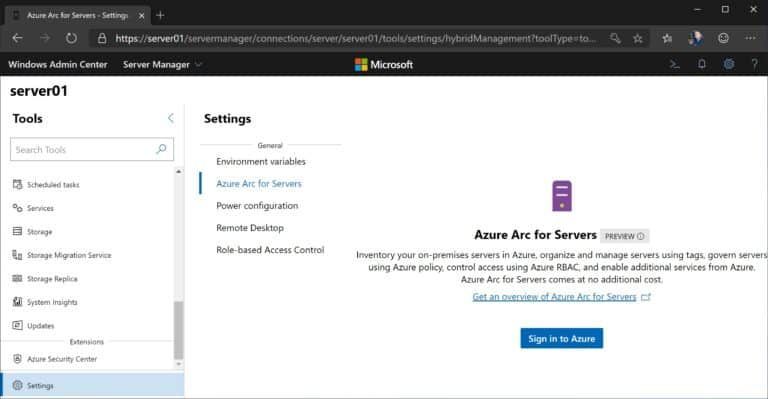768x399 pixels.
Task: Add this page to browser favorites star
Action: [638, 38]
